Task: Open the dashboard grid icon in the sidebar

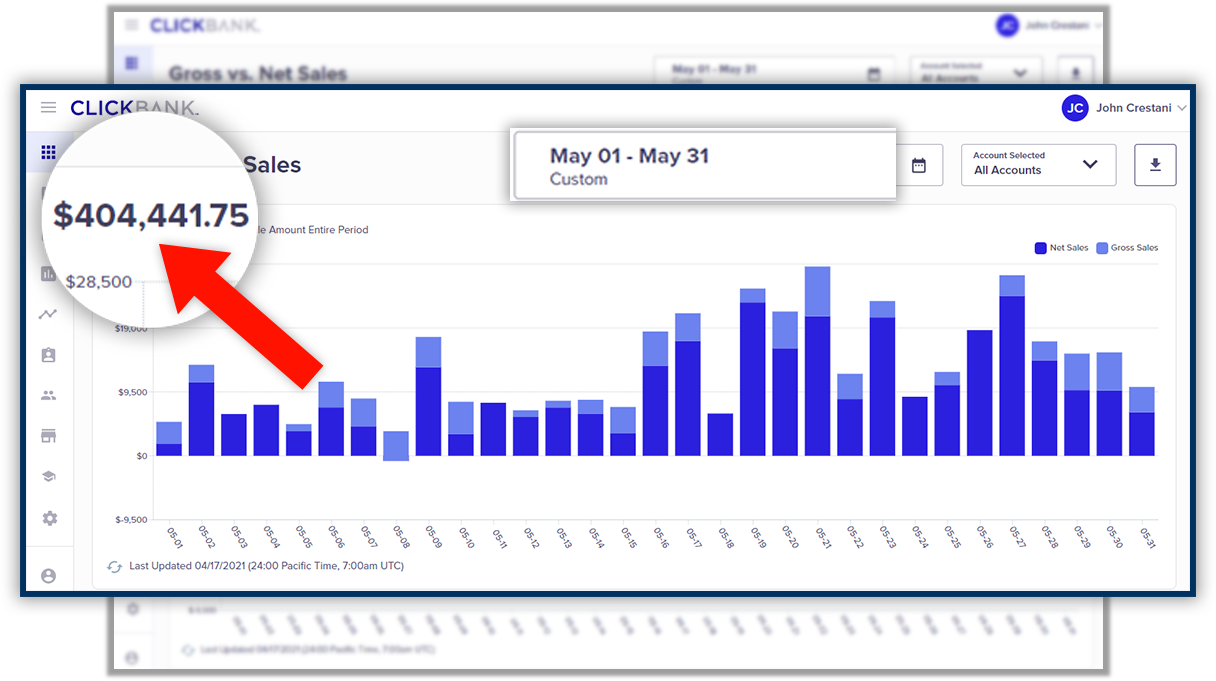Action: click(x=48, y=153)
